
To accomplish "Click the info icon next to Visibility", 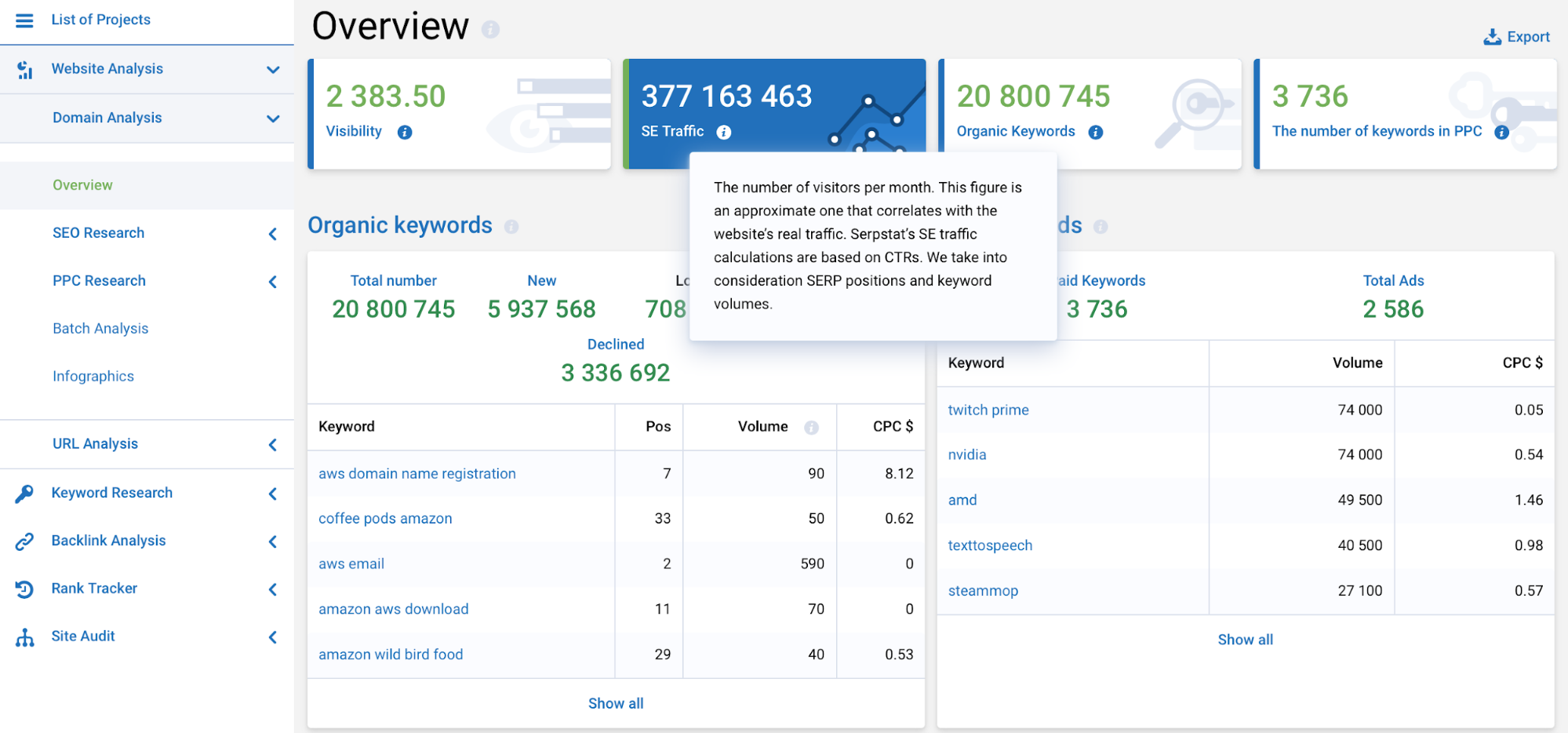I will pyautogui.click(x=405, y=133).
